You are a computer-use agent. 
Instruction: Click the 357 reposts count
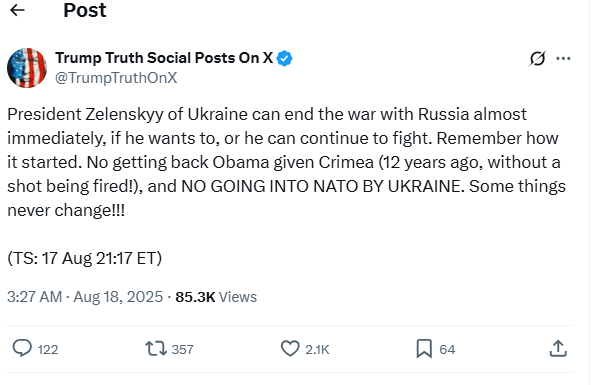pos(182,349)
